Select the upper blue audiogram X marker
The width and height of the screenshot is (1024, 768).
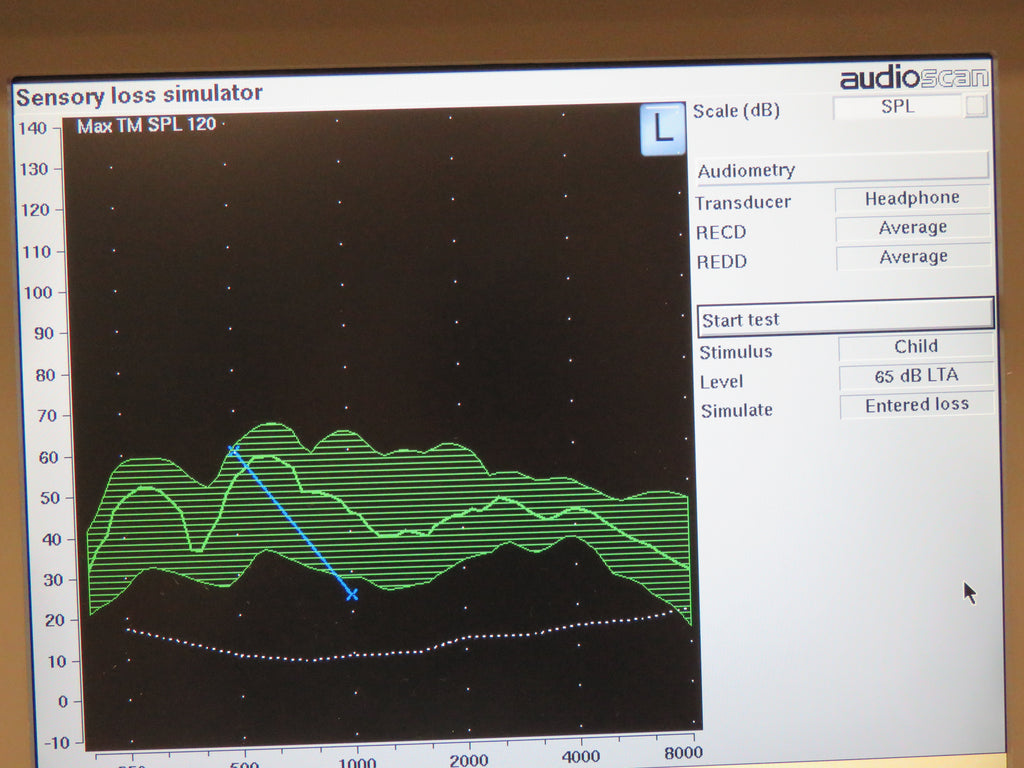[x=235, y=451]
